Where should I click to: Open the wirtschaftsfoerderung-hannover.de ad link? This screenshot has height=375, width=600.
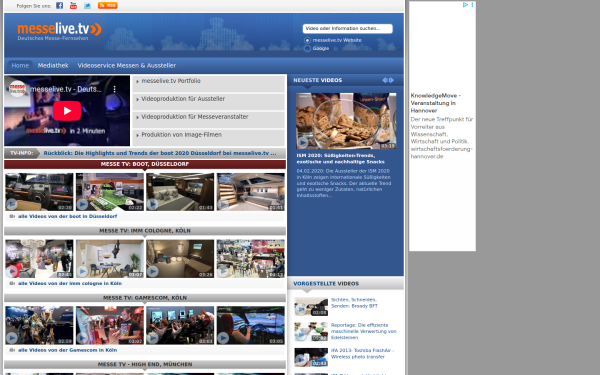[x=442, y=153]
